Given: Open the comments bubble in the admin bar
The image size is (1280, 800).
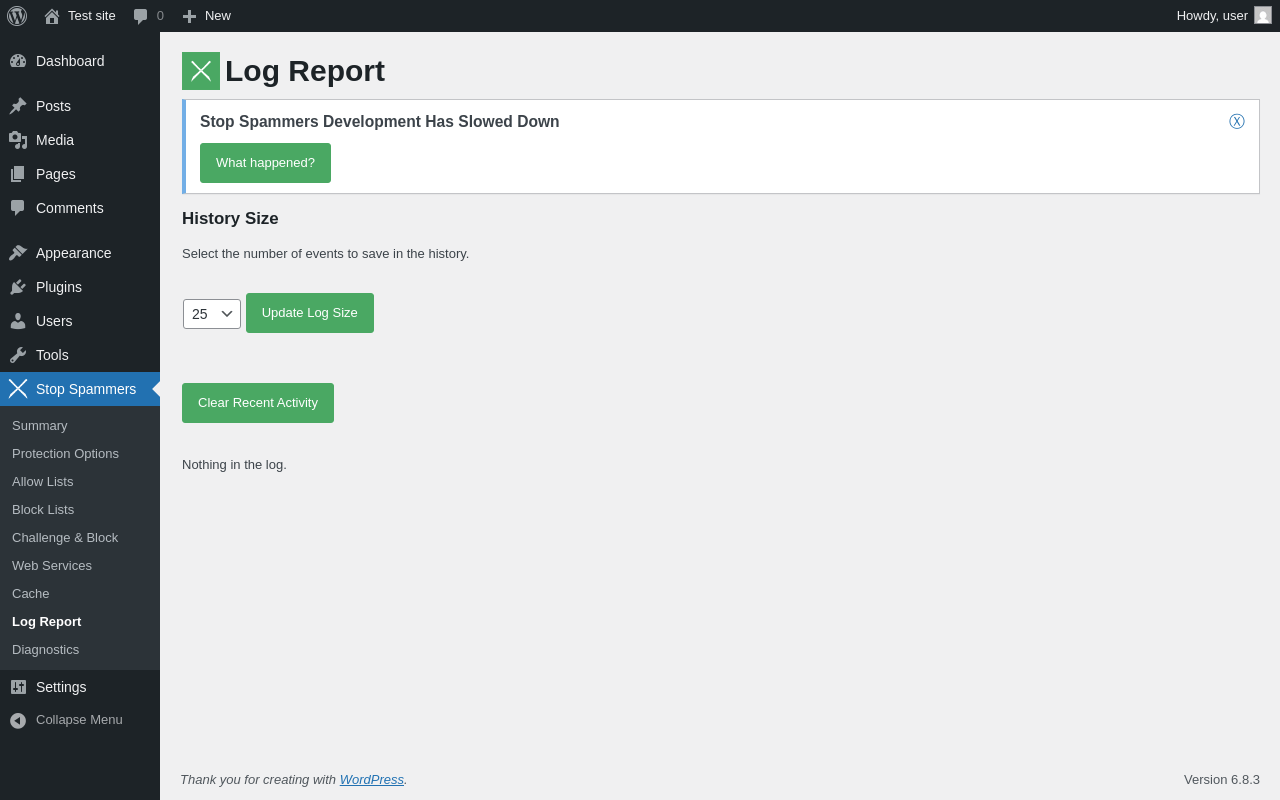Looking at the screenshot, I should [x=140, y=16].
